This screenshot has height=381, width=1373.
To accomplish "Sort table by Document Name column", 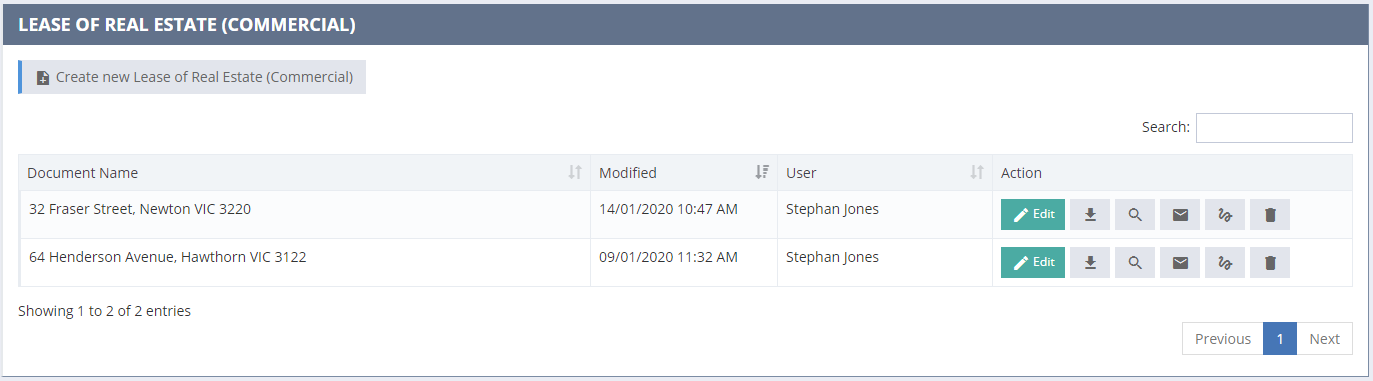I will [x=305, y=173].
